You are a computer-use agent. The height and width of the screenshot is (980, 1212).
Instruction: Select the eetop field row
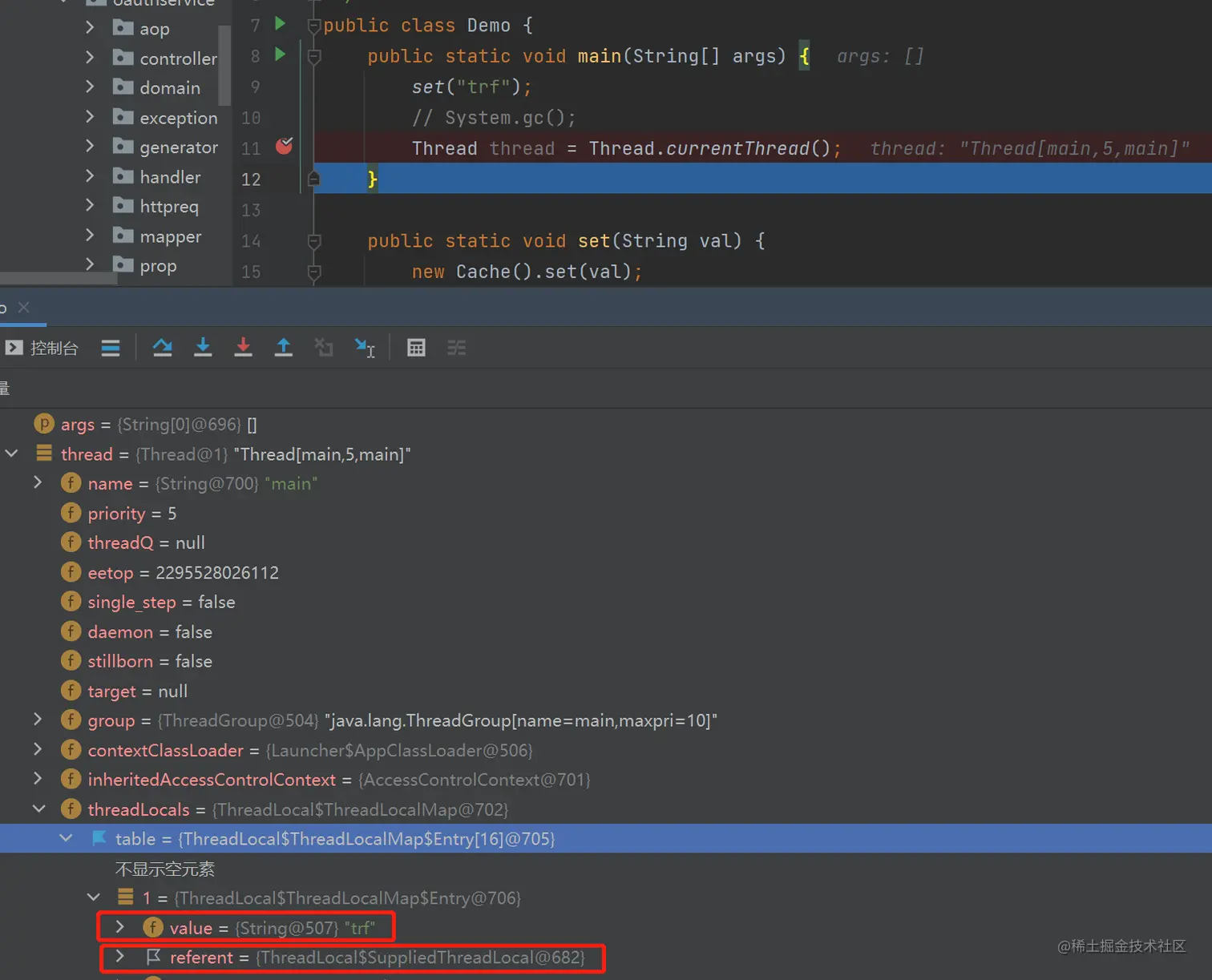pos(170,572)
